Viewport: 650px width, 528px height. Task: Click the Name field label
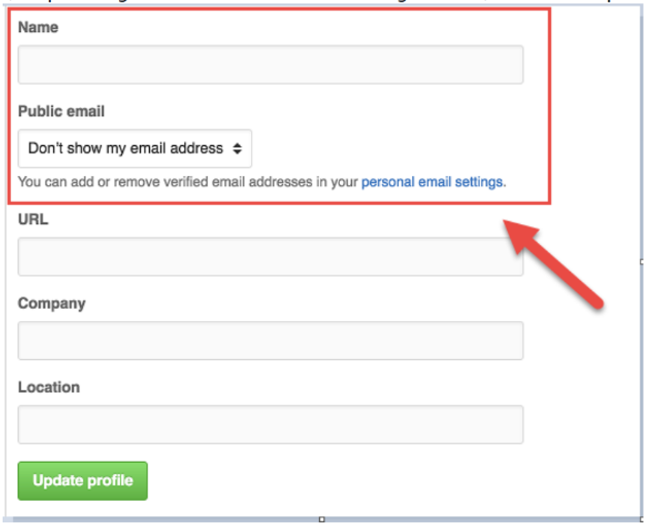click(38, 27)
